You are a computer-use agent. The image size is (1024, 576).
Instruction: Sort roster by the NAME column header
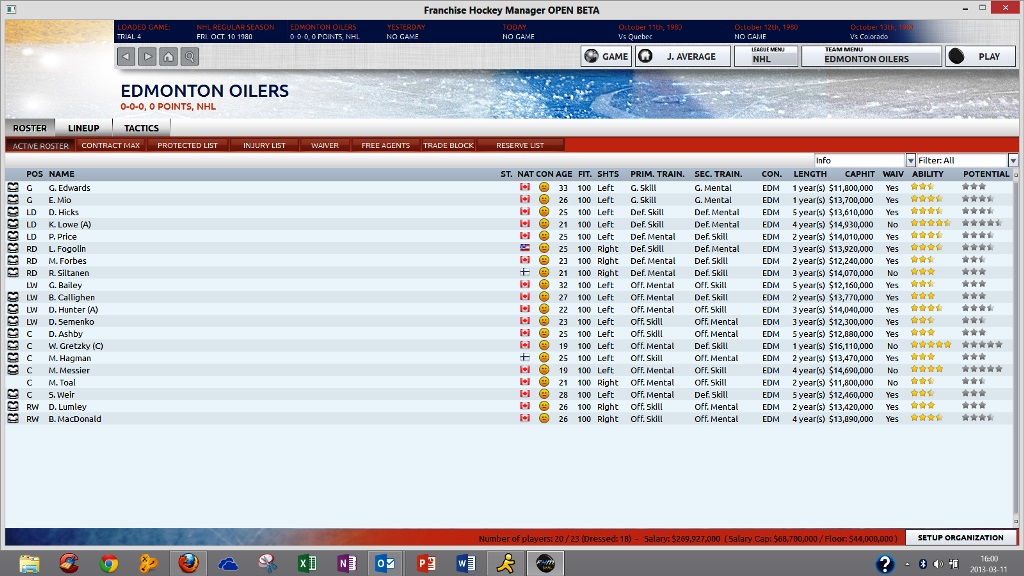point(61,174)
